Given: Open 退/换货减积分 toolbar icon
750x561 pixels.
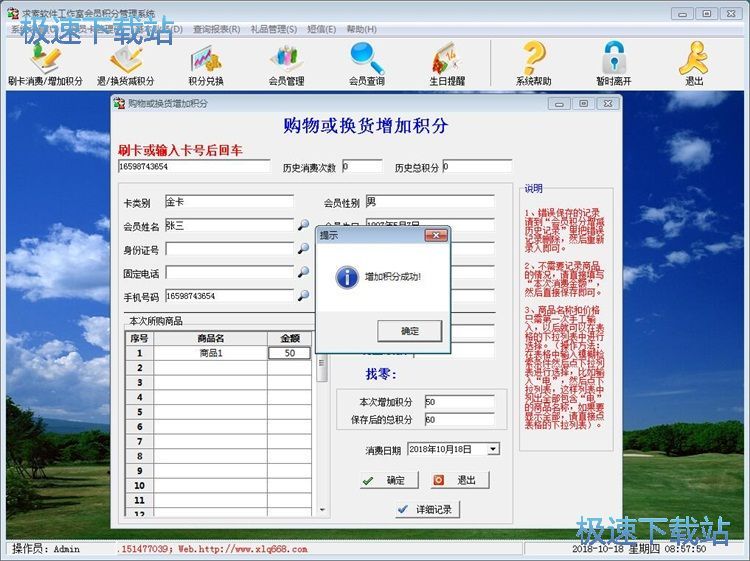Looking at the screenshot, I should pyautogui.click(x=125, y=65).
